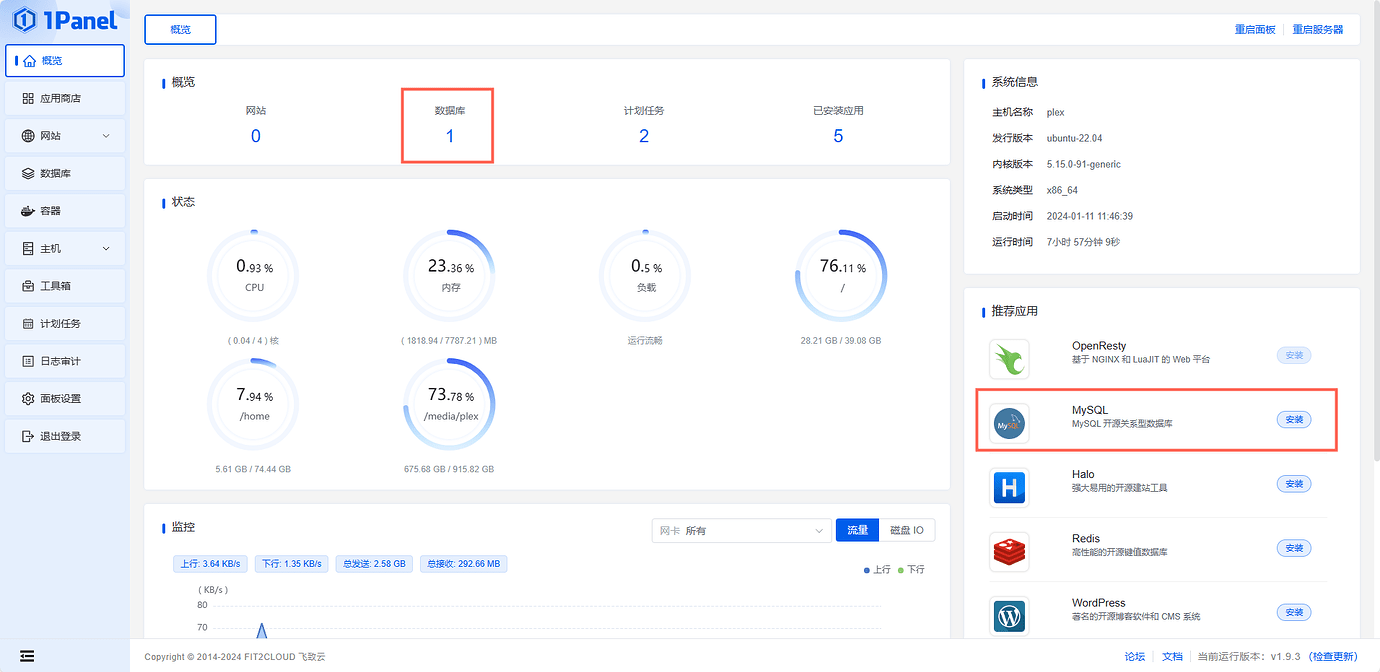Click the 主机 server icon
The width and height of the screenshot is (1380, 672).
(28, 248)
